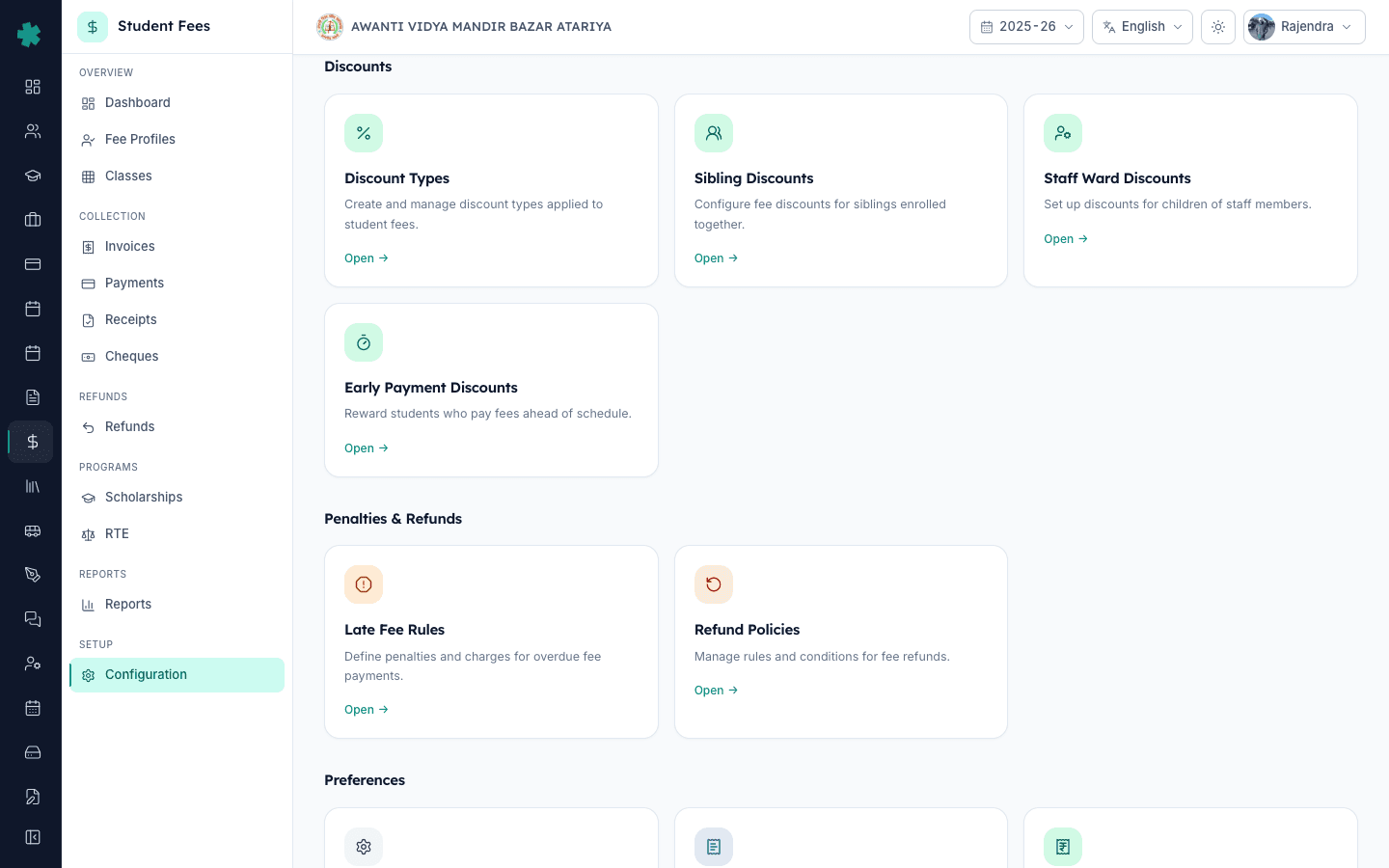
Task: Click the rupee receipt icon card under Preferences
Action: (x=1063, y=847)
